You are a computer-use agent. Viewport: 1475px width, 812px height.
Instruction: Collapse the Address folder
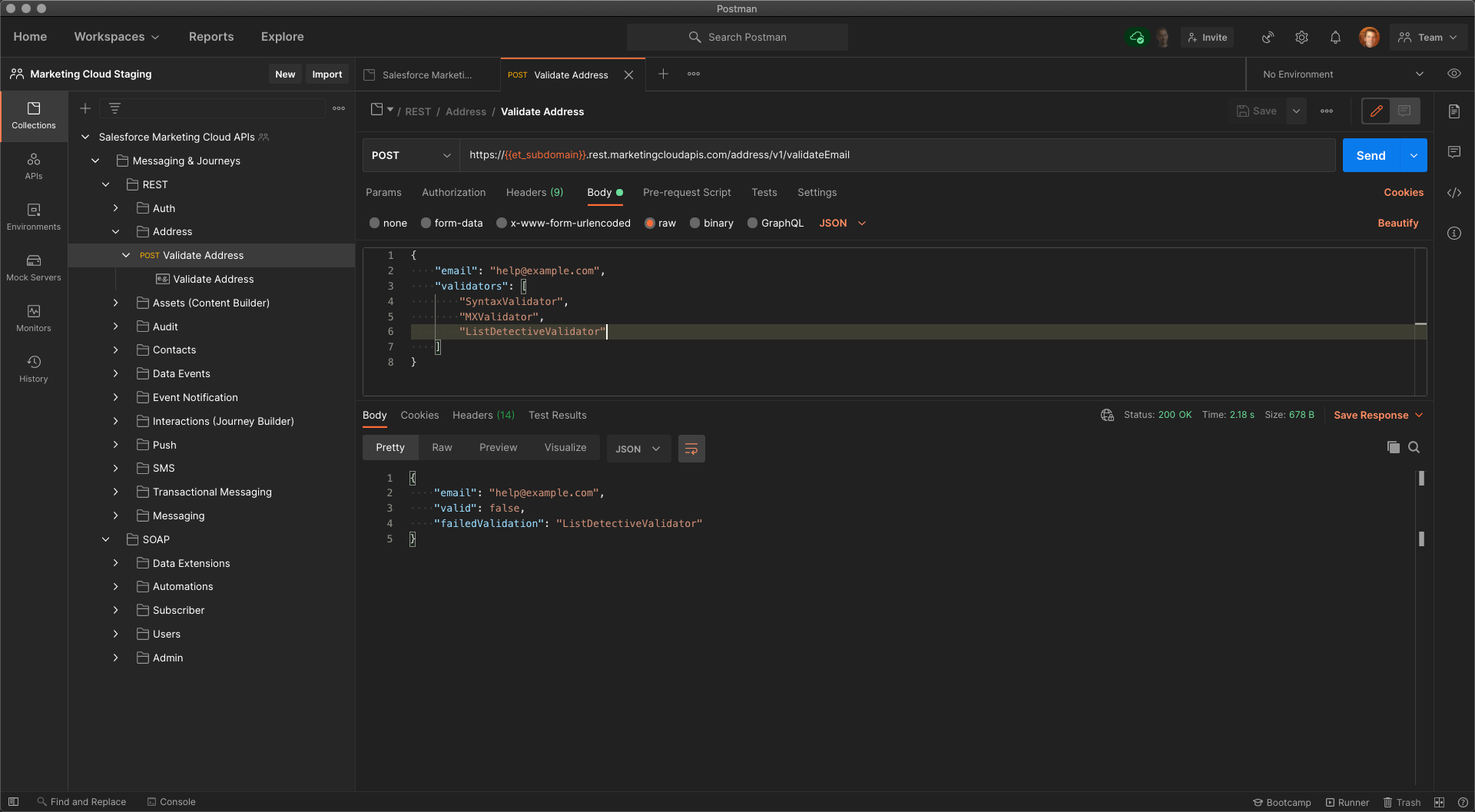click(115, 231)
